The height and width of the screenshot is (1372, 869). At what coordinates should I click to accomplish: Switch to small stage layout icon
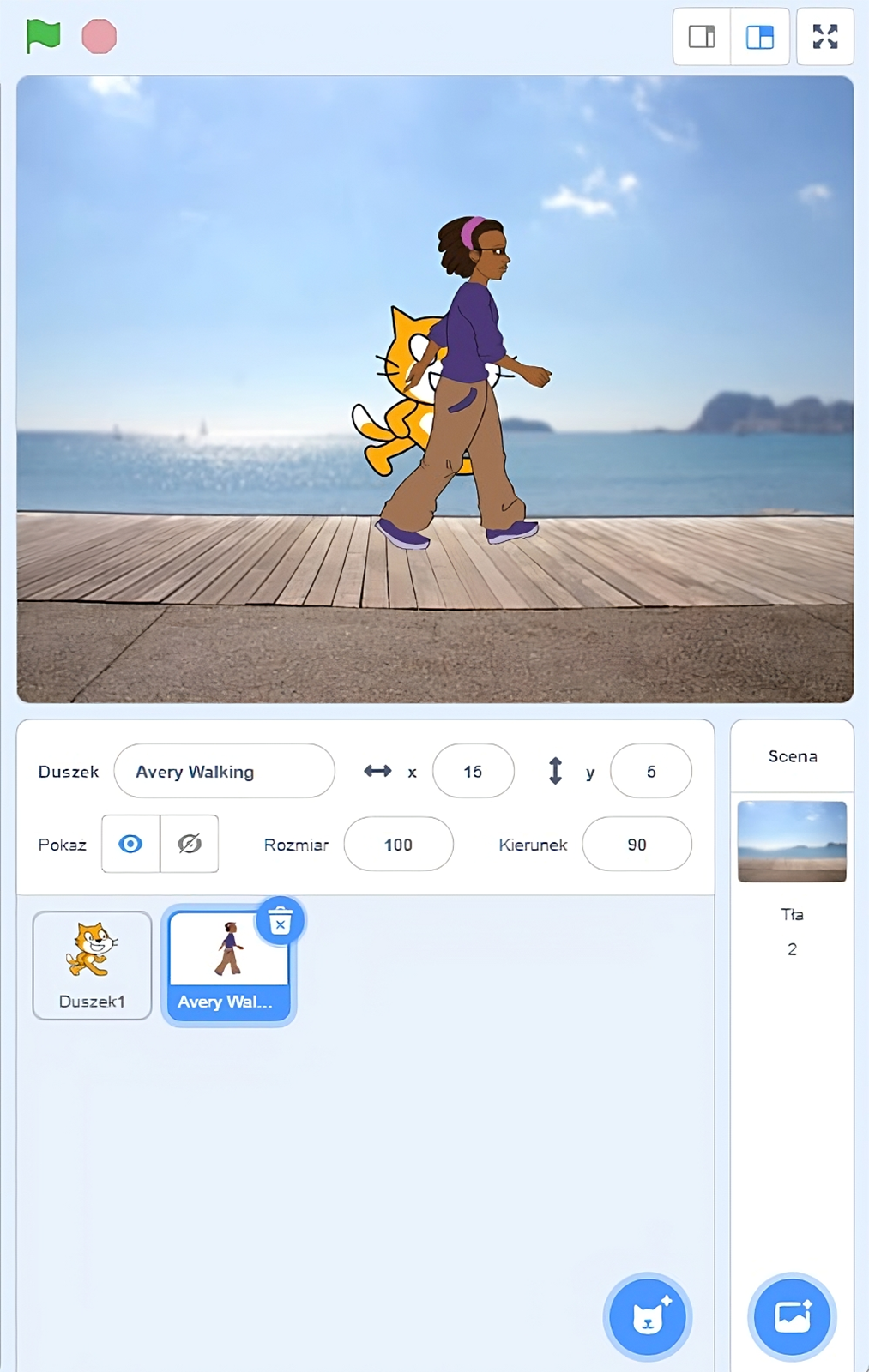[x=702, y=37]
